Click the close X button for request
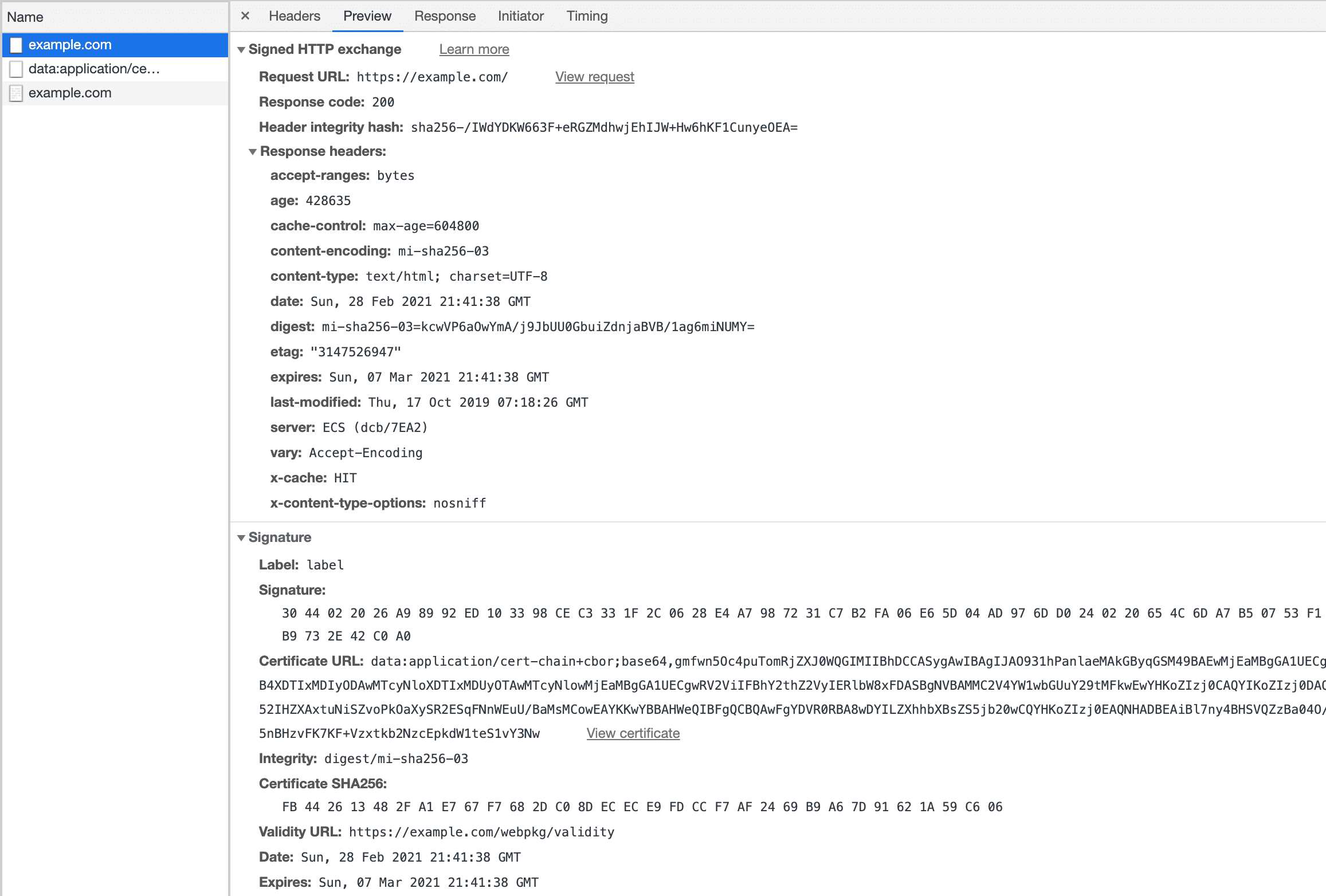 pyautogui.click(x=245, y=16)
